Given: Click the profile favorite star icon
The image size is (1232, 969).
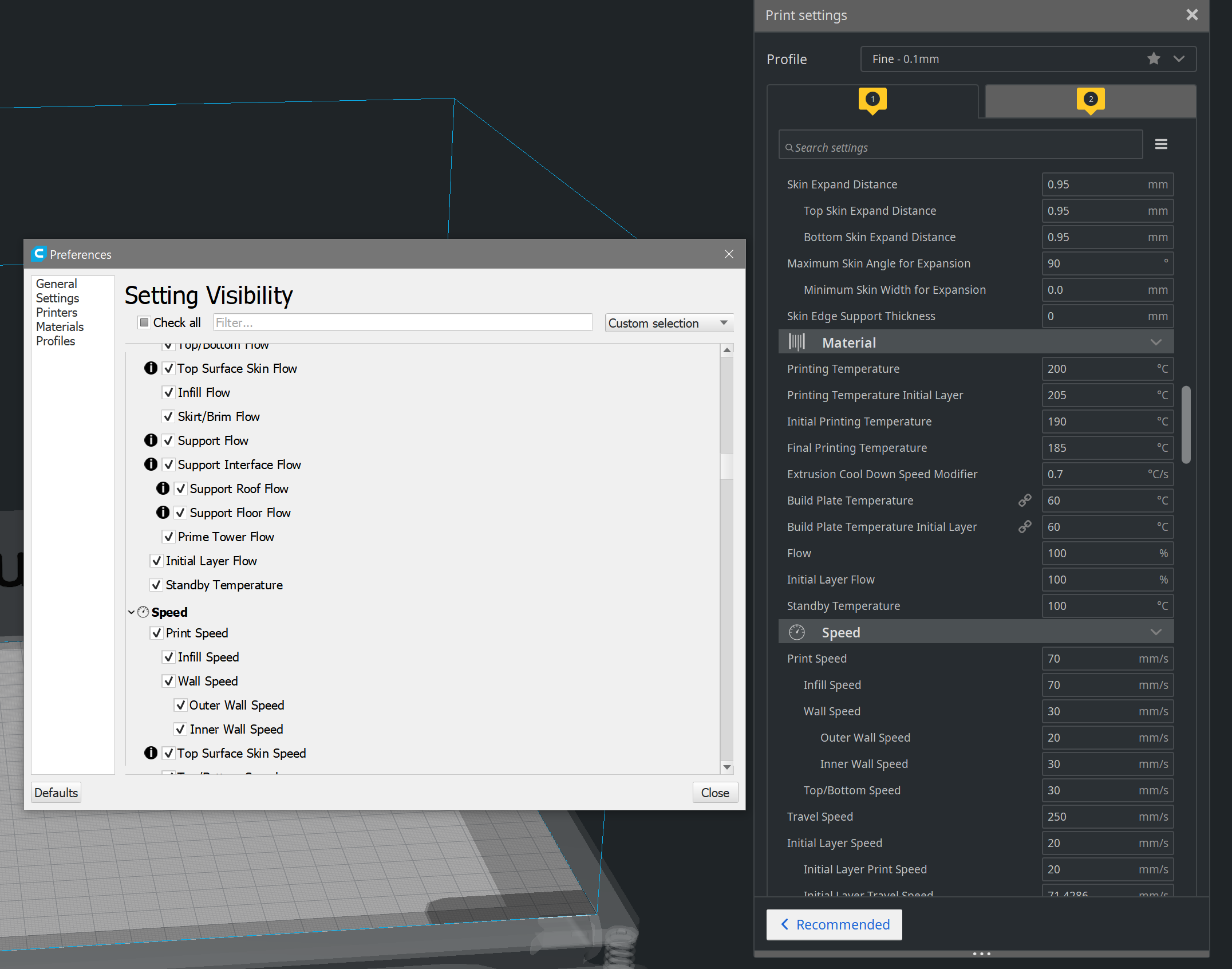Looking at the screenshot, I should coord(1153,59).
